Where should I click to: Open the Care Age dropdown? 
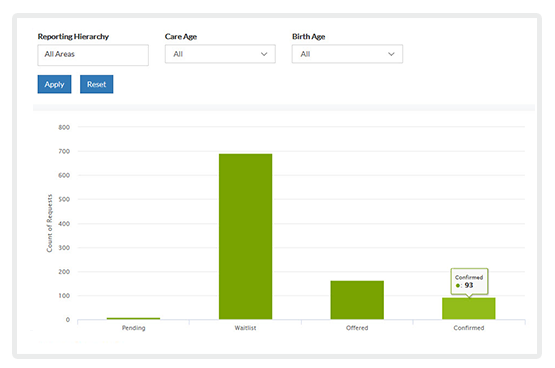[x=220, y=54]
